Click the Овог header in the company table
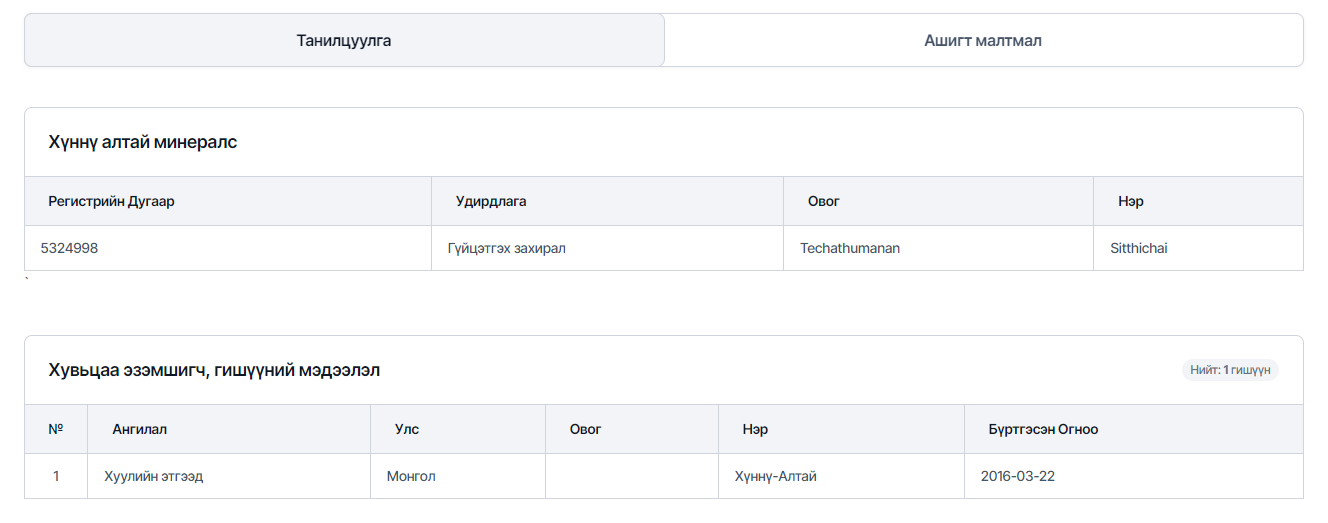 938,201
